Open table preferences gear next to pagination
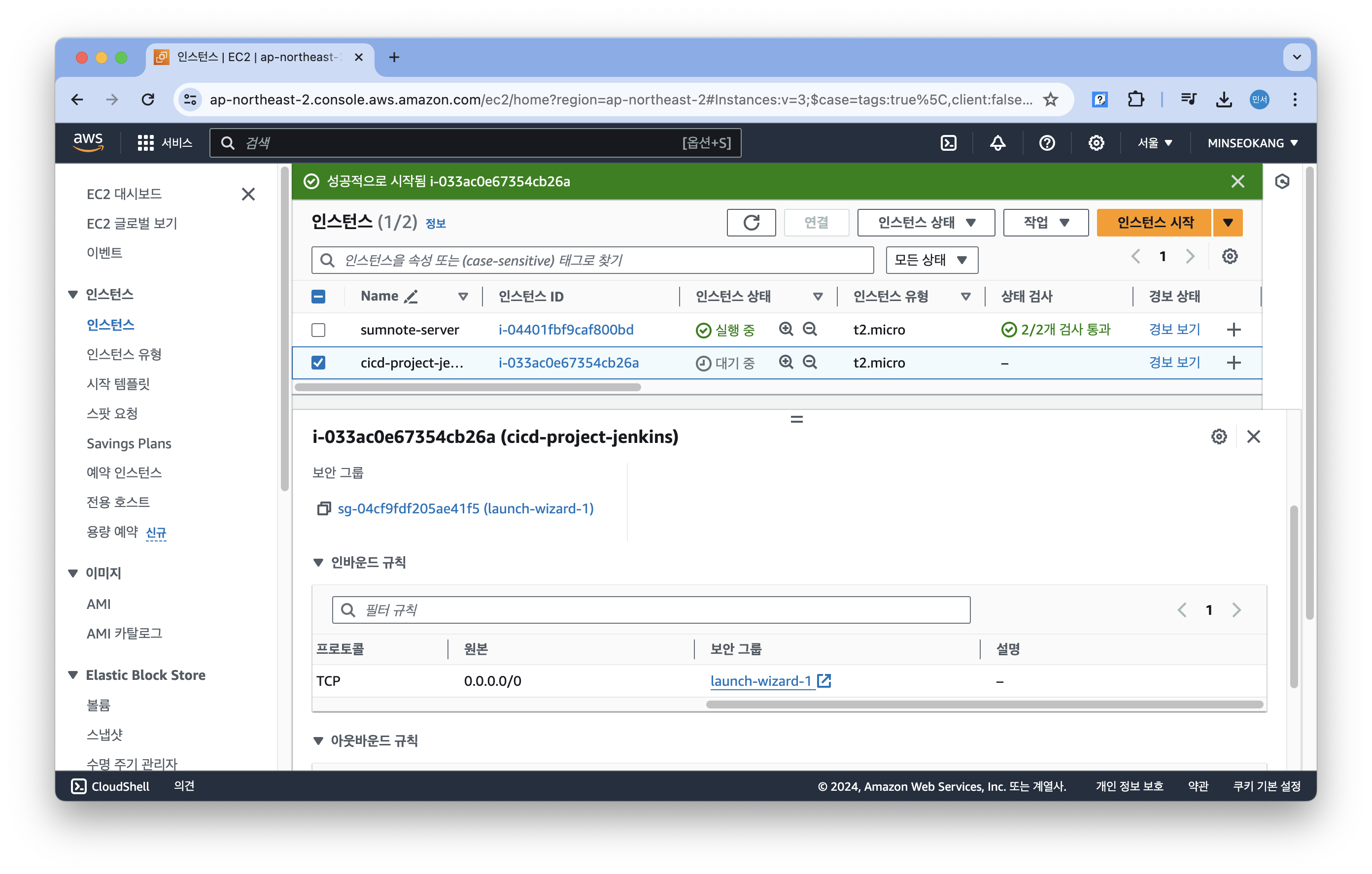Viewport: 1372px width, 874px height. pyautogui.click(x=1230, y=256)
